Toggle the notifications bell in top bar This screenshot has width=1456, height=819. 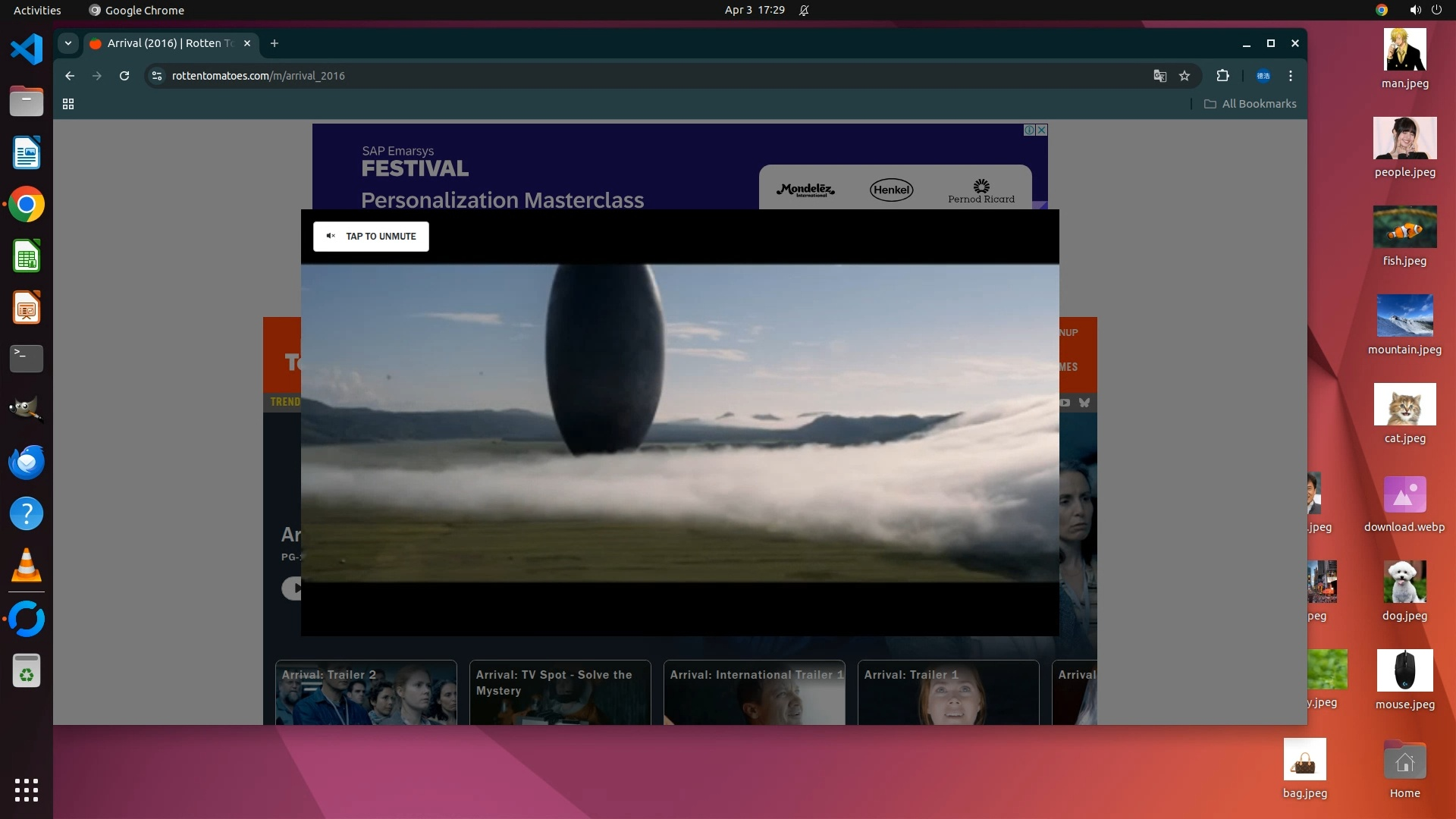(804, 10)
